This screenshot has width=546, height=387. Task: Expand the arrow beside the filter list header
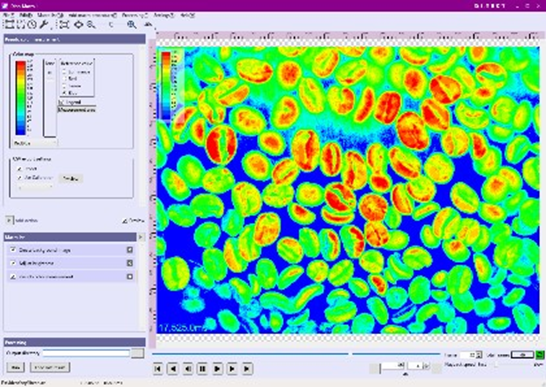(x=141, y=237)
